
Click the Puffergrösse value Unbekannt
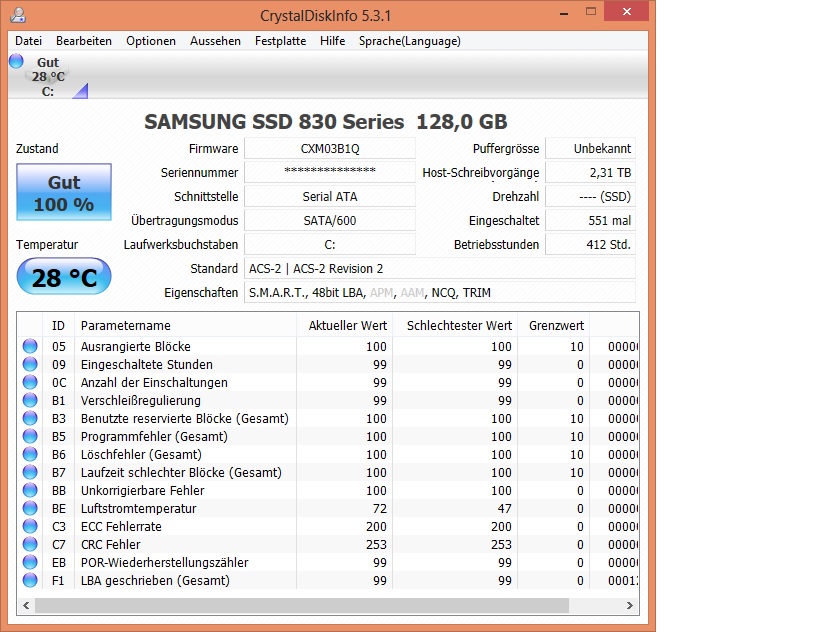(x=590, y=149)
